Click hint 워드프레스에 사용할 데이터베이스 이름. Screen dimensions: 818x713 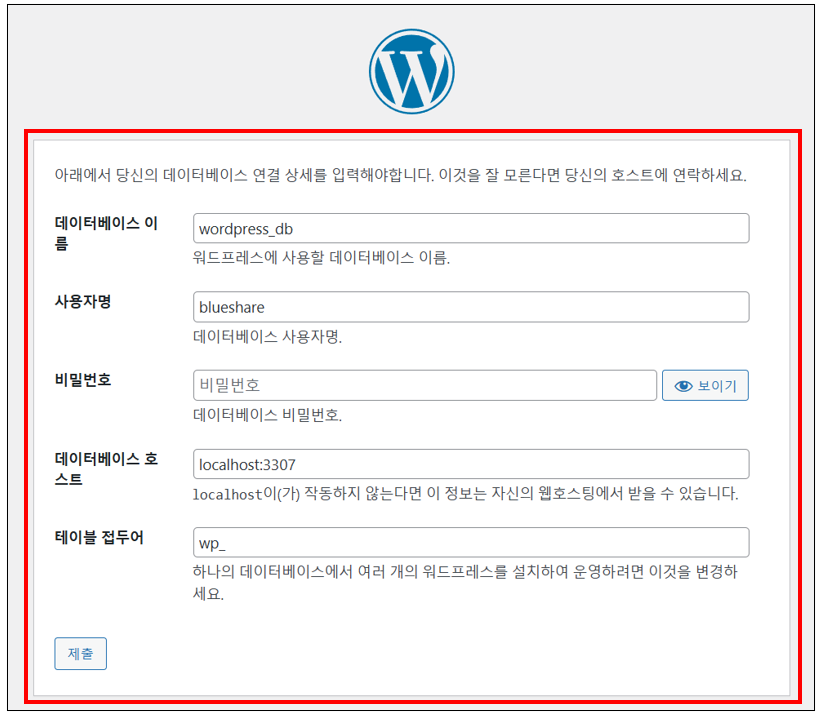321,258
